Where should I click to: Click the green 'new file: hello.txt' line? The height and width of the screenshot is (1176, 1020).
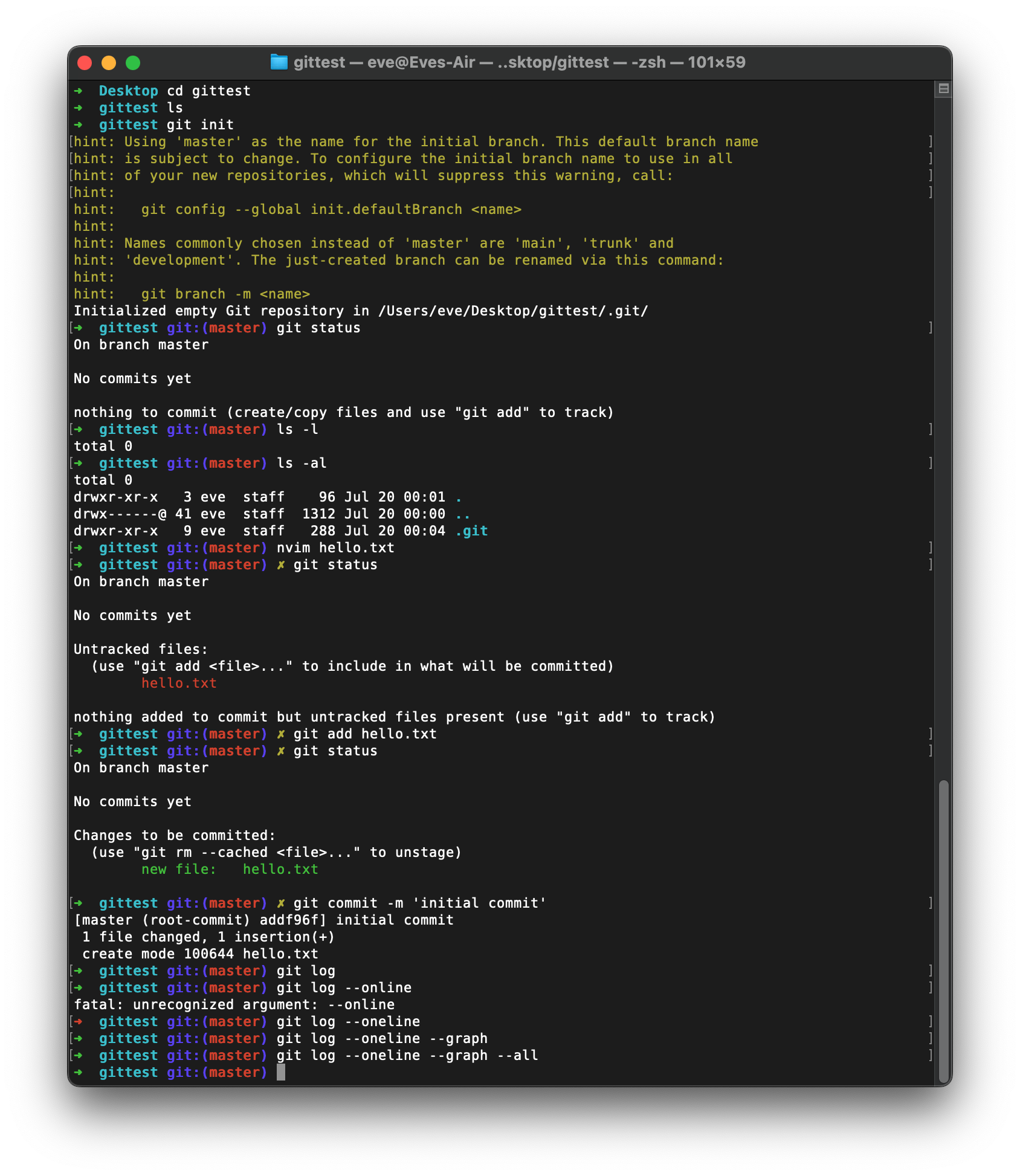[230, 870]
